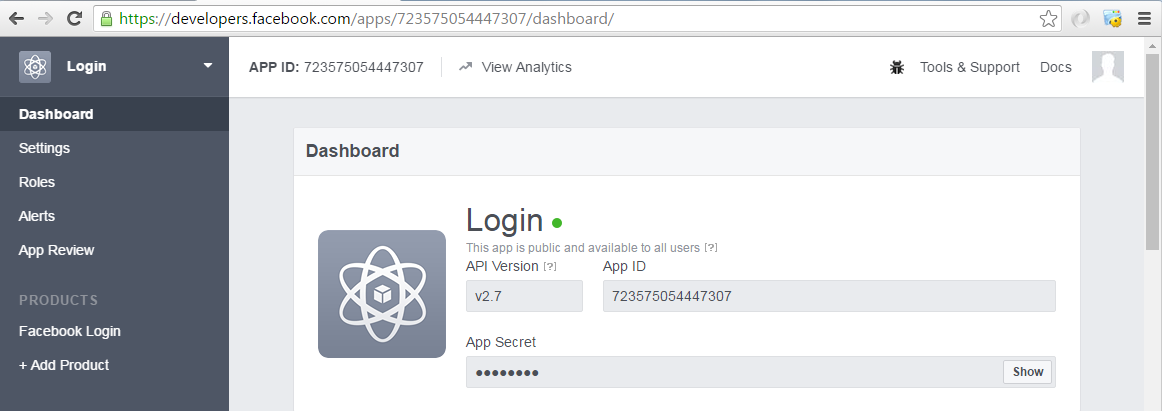Open View Analytics link
This screenshot has width=1162, height=411.
click(x=526, y=67)
